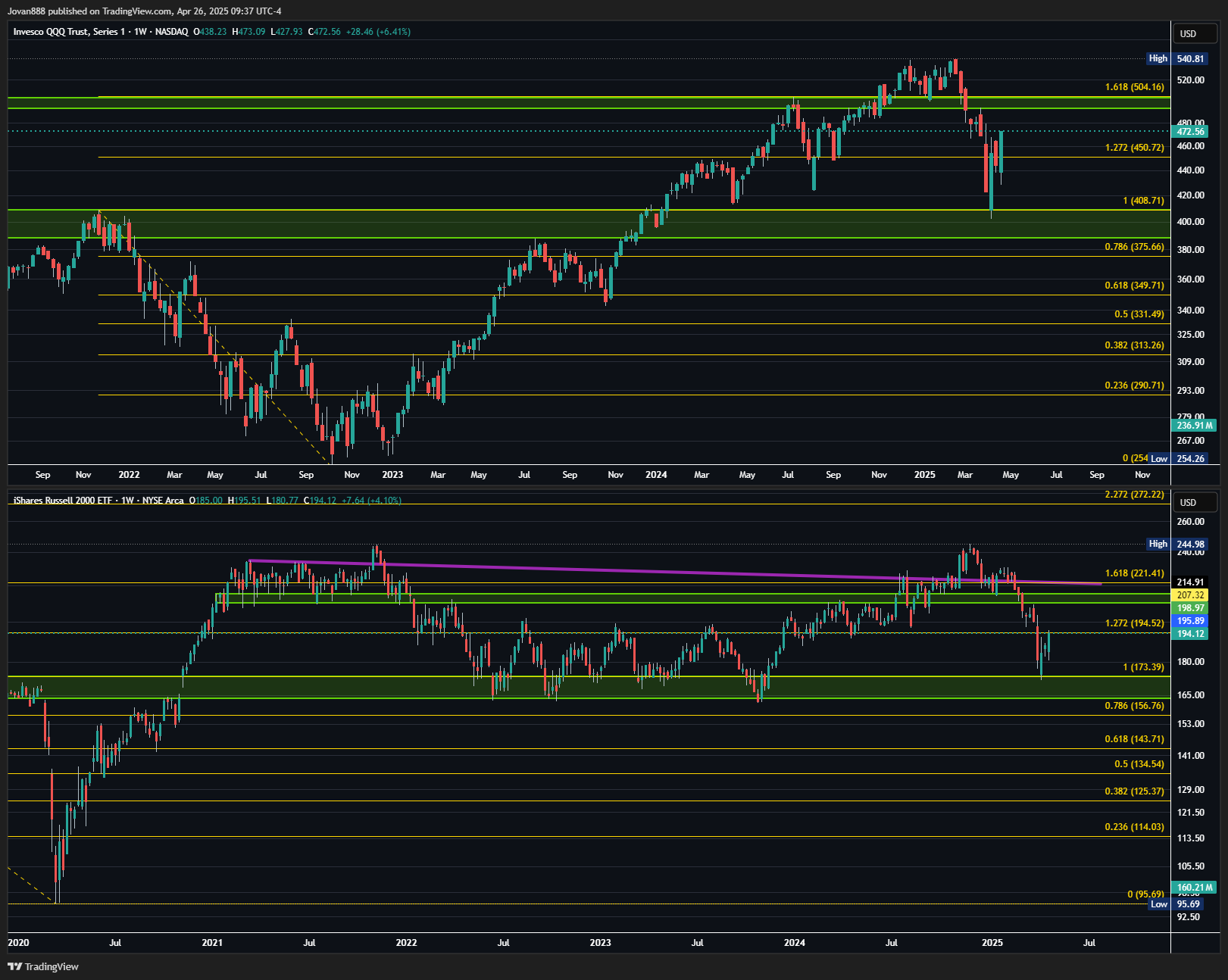Viewport: 1228px width, 980px height.
Task: Click the green 198.97 price tag
Action: click(1191, 608)
